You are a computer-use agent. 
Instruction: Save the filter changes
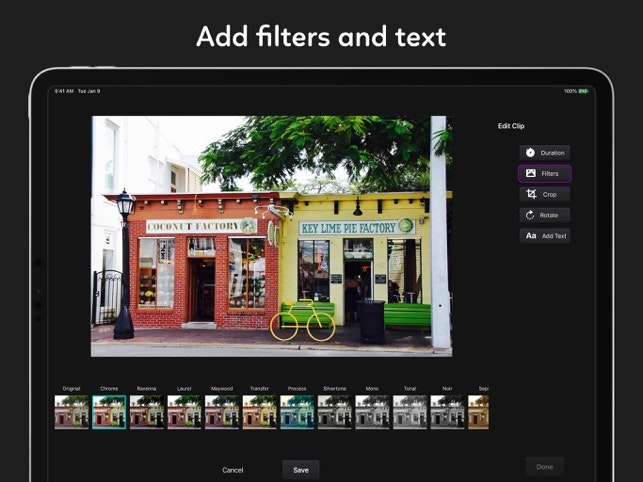[301, 469]
